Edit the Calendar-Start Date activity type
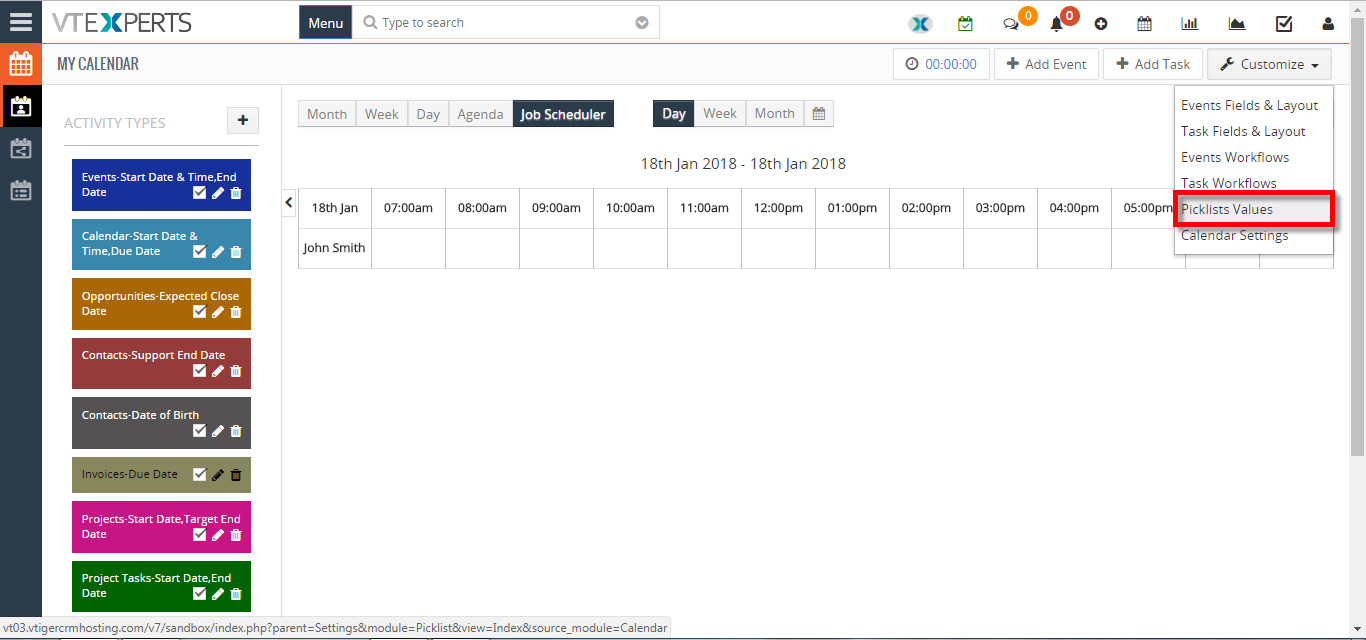The height and width of the screenshot is (640, 1366). [x=218, y=252]
